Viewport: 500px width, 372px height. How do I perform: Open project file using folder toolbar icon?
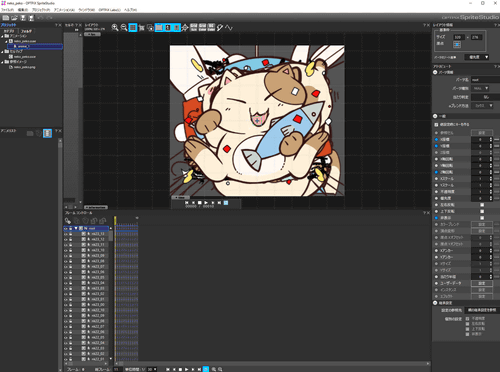(x=14, y=18)
